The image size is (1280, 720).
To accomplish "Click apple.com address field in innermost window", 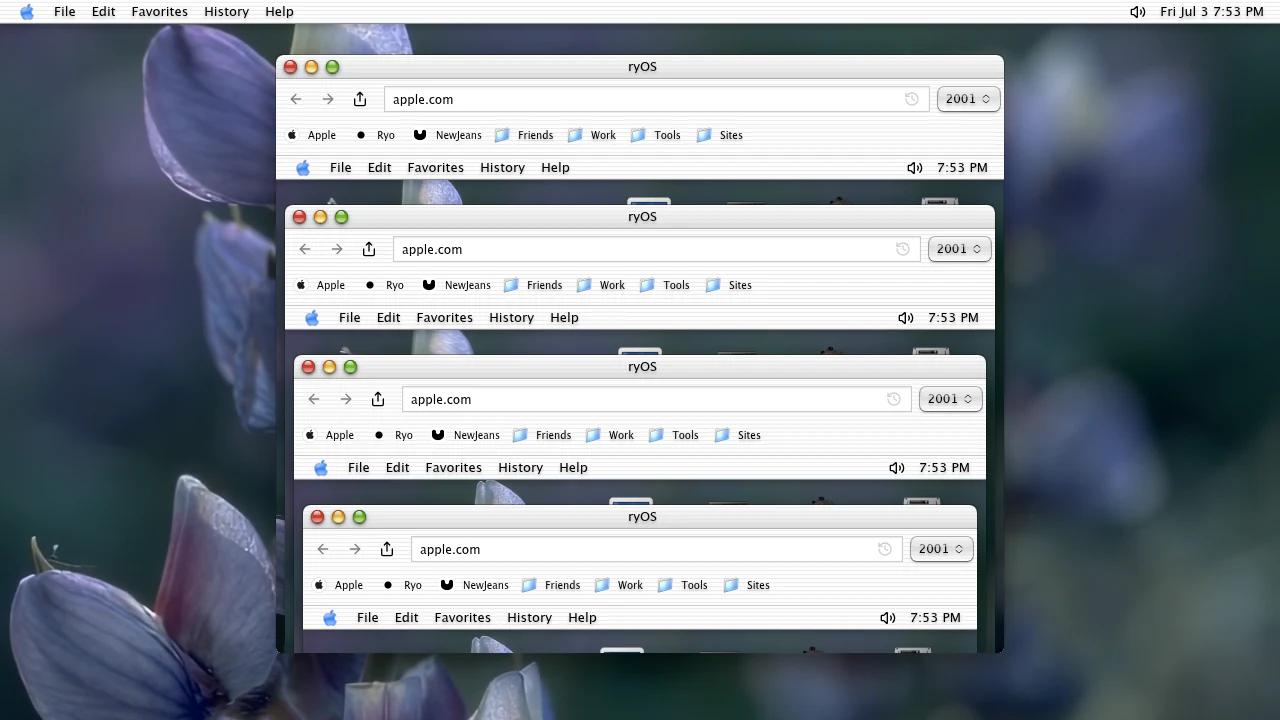I will (656, 549).
